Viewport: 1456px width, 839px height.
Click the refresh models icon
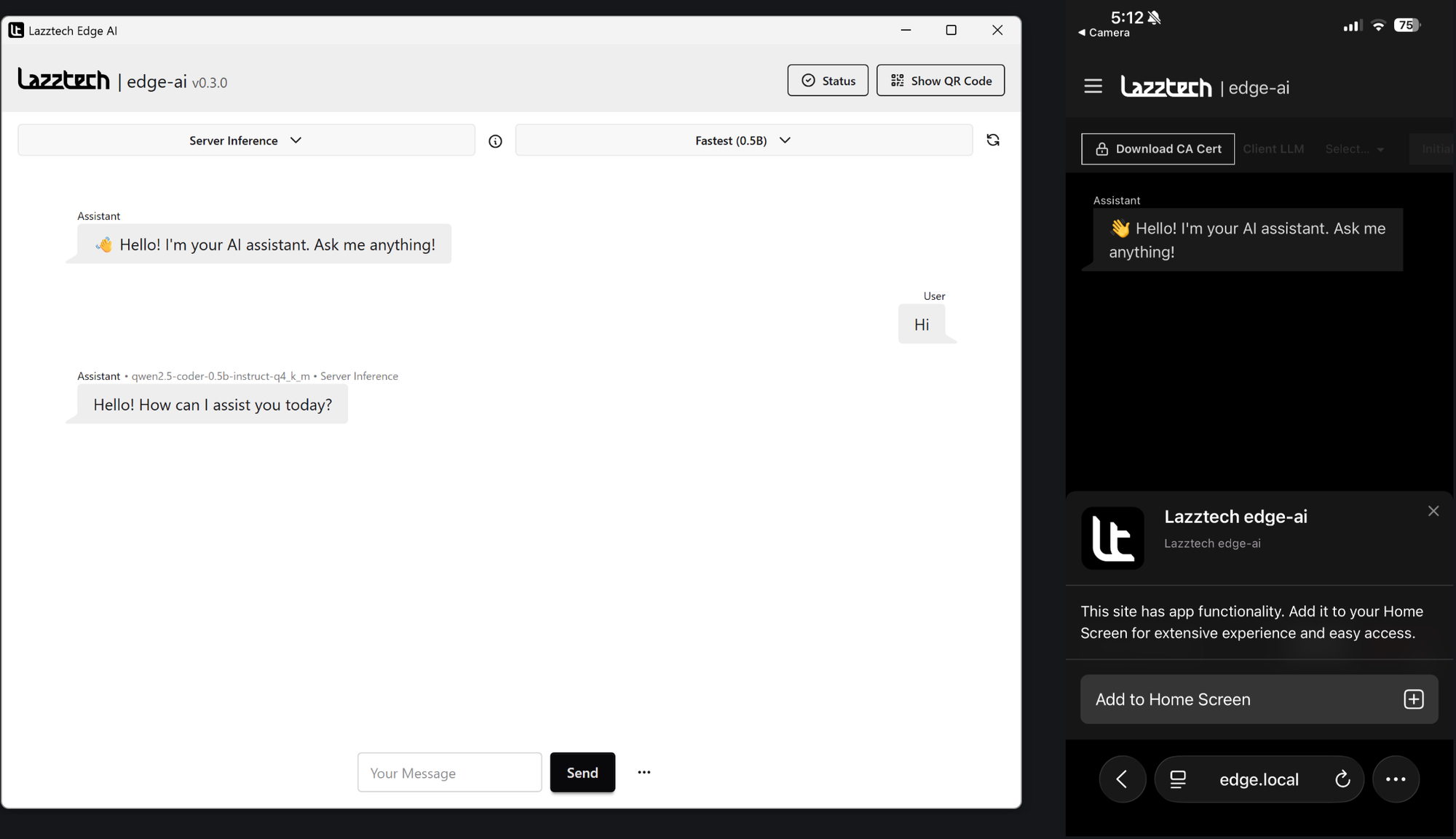click(992, 140)
